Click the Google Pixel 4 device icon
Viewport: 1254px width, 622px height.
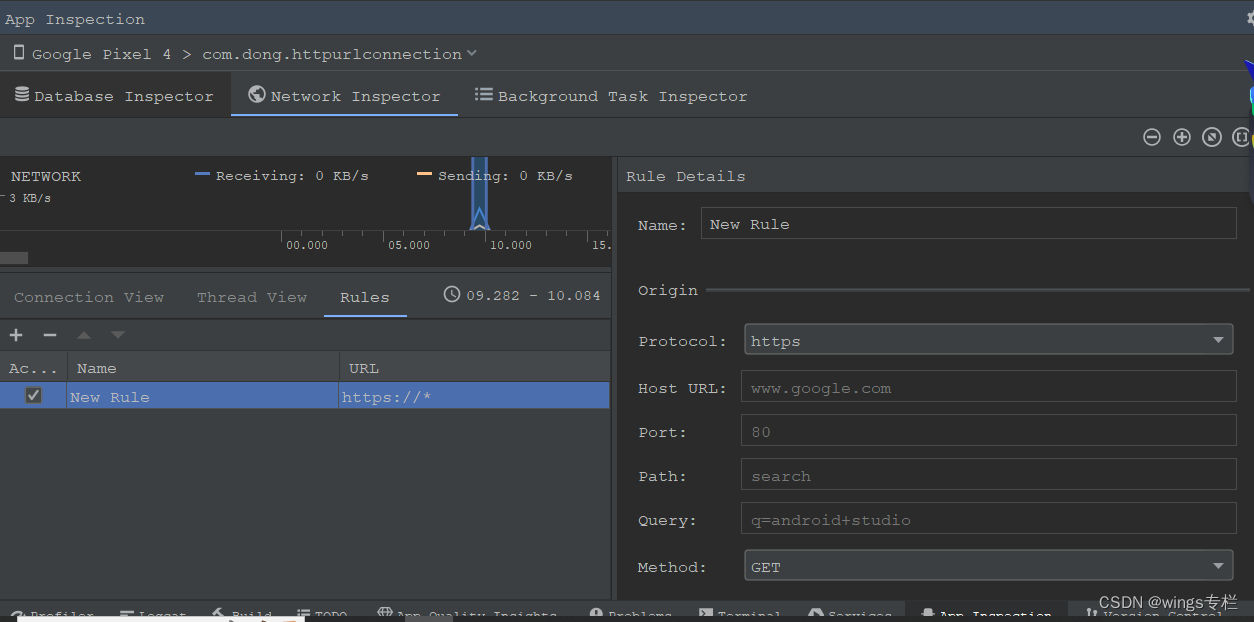[x=18, y=53]
